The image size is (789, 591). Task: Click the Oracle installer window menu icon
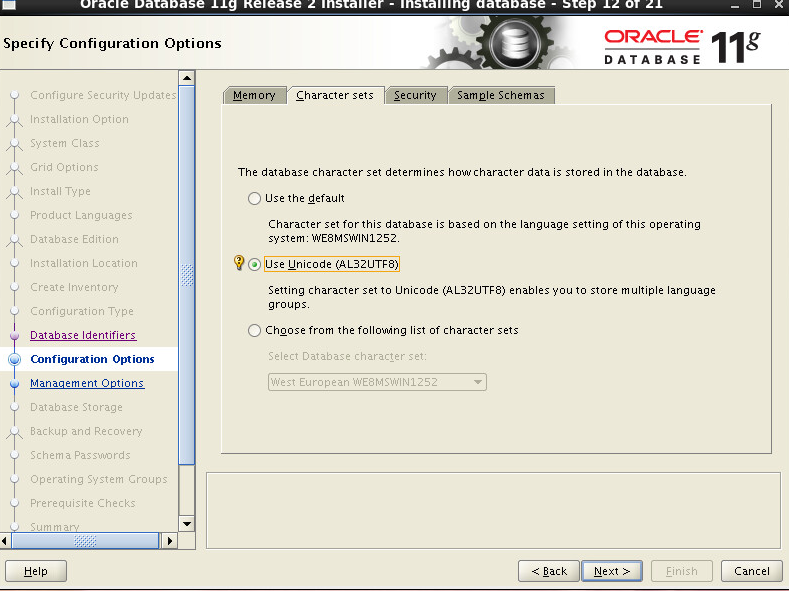9,5
